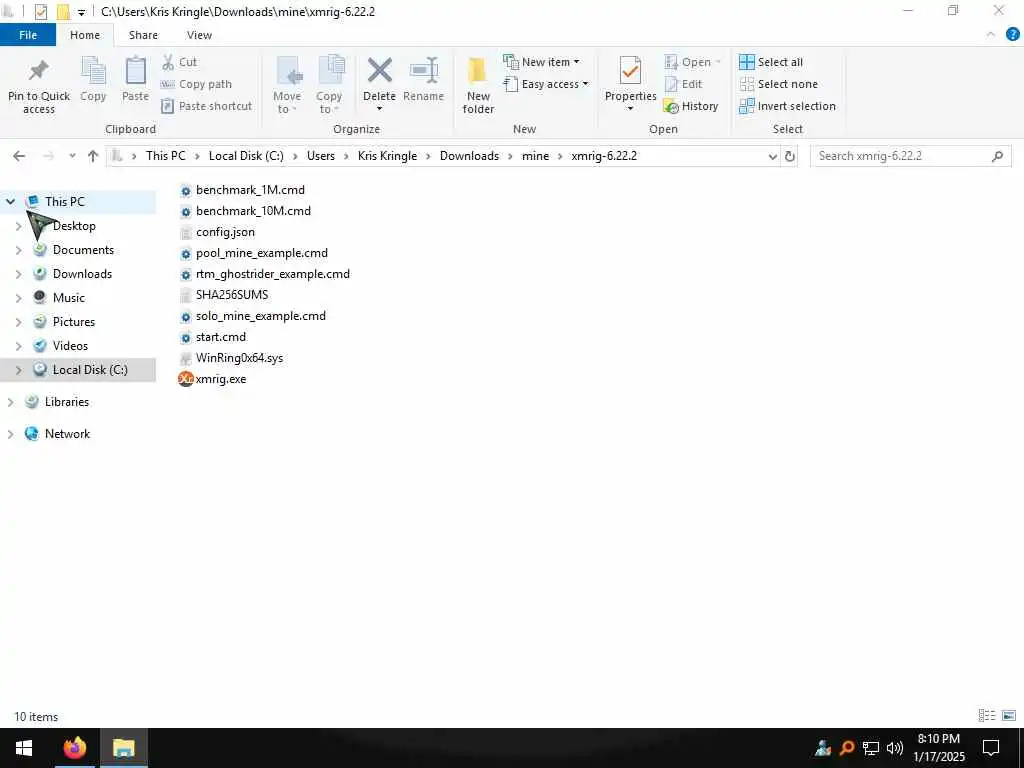This screenshot has height=768, width=1024.
Task: Go up one folder level arrow
Action: pyautogui.click(x=93, y=156)
